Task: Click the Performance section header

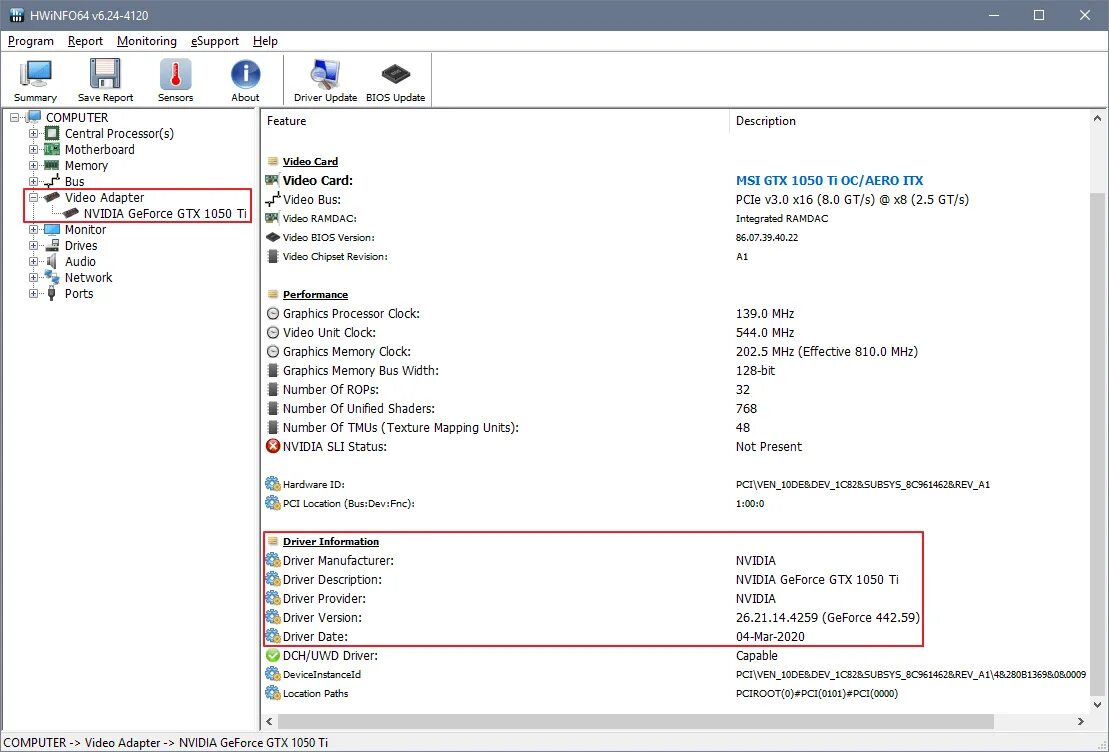Action: [315, 294]
